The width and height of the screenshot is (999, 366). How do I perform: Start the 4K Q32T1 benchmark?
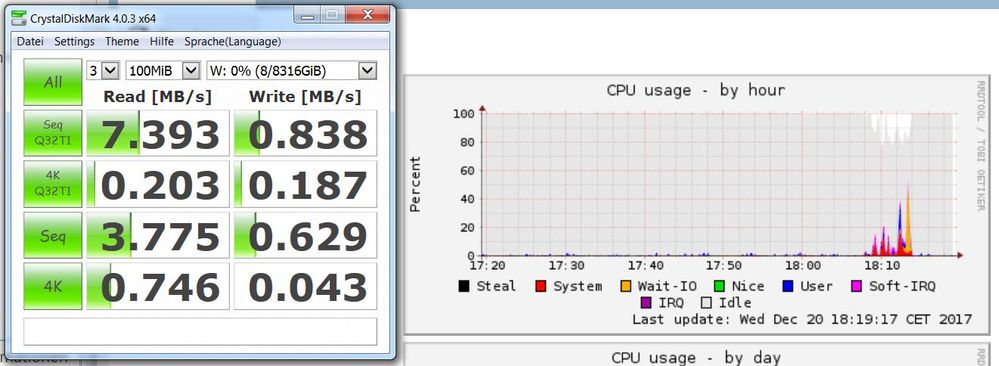53,184
